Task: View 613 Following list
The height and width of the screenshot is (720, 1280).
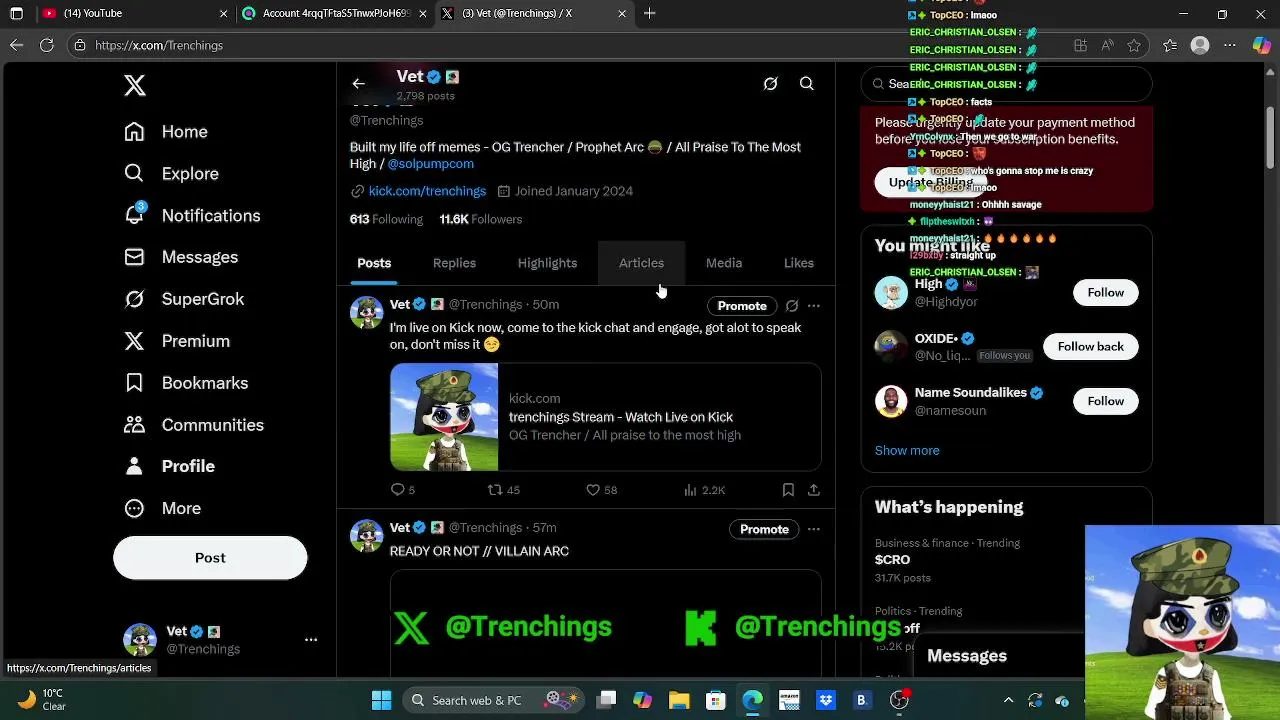Action: click(386, 219)
